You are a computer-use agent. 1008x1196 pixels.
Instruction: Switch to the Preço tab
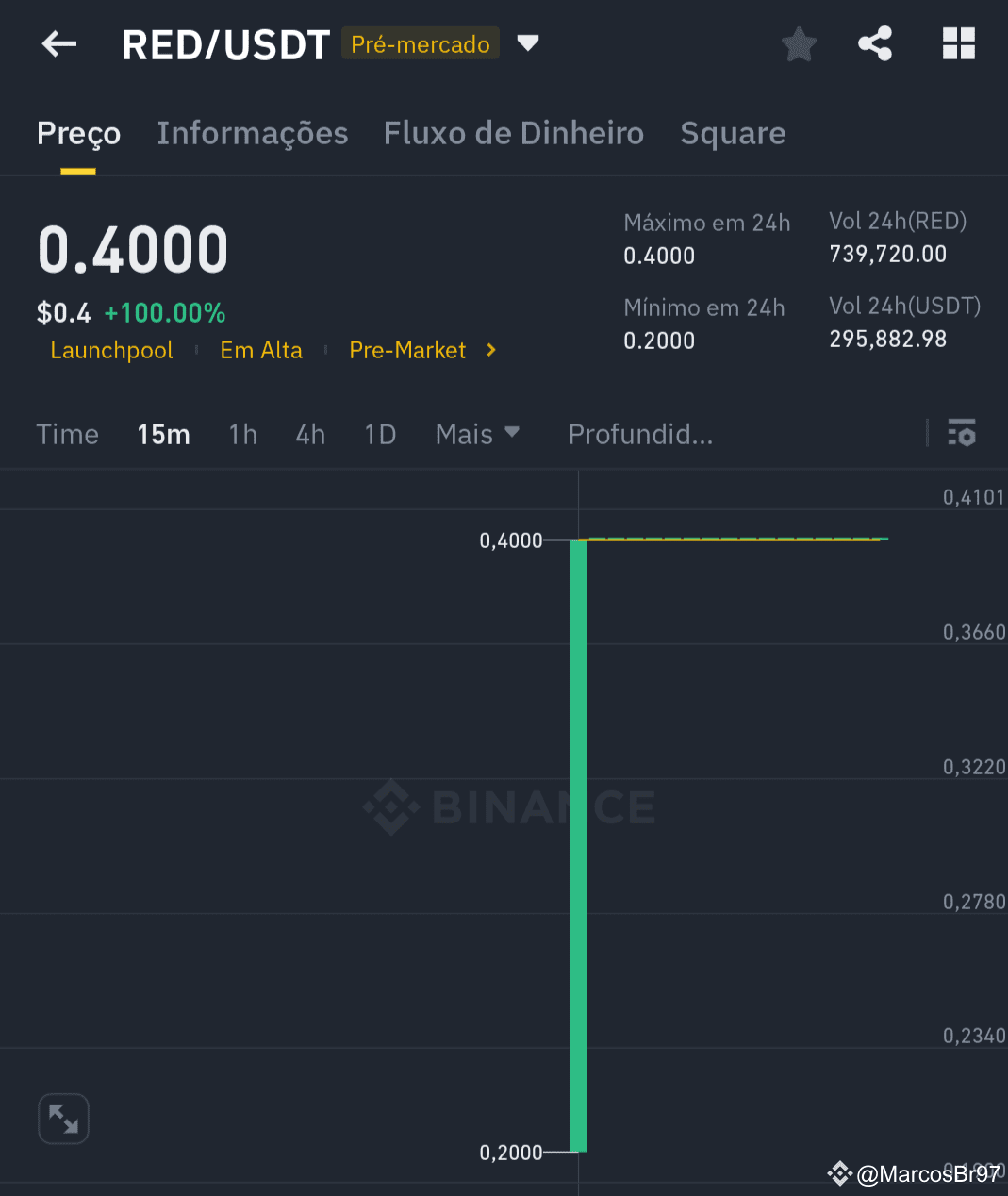[78, 134]
